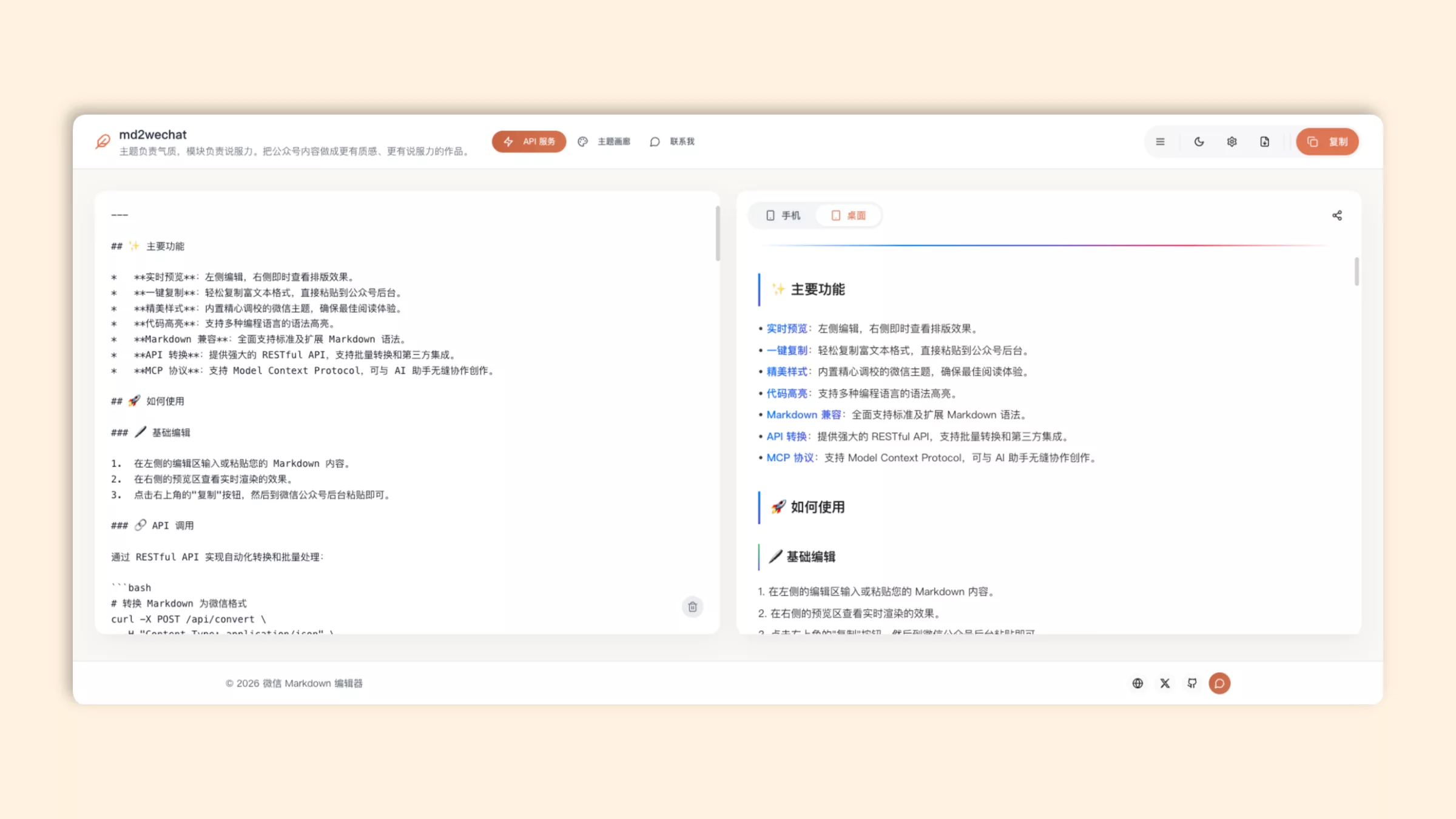Click the share icon in preview panel
The width and height of the screenshot is (1456, 819).
(1337, 215)
